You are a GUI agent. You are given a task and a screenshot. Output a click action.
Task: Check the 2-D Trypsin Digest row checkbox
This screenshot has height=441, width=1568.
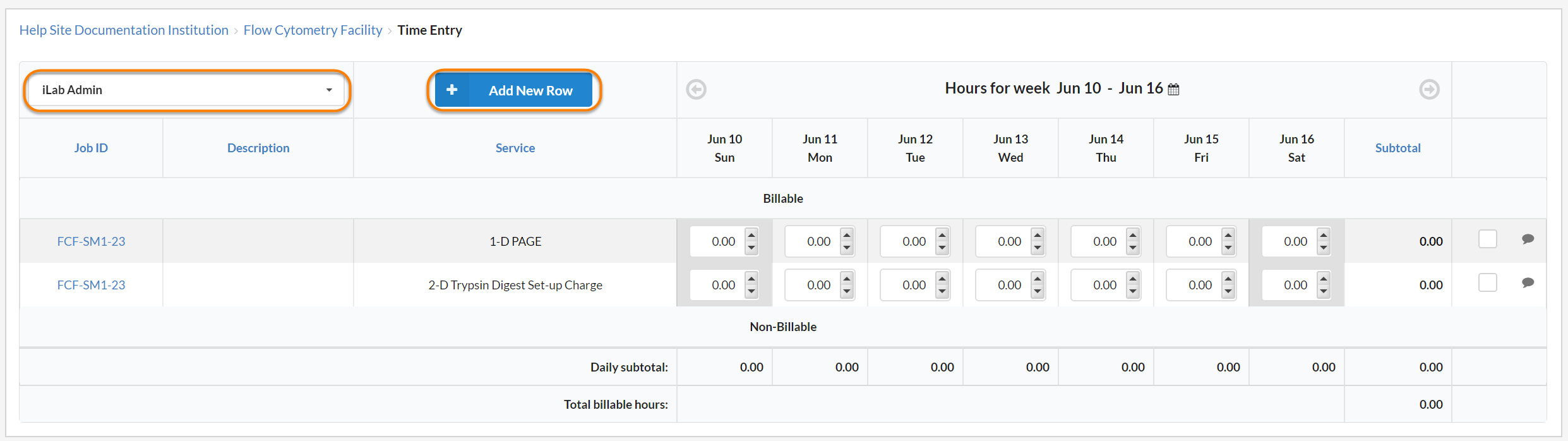click(x=1487, y=282)
